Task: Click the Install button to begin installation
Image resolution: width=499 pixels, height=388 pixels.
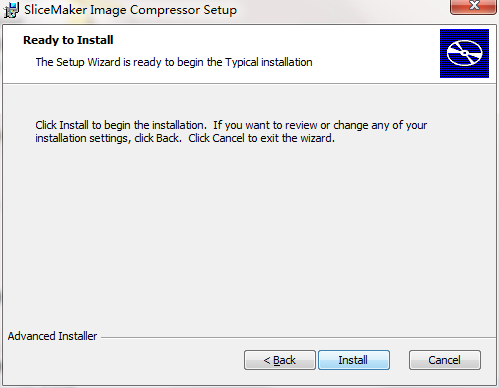Action: 354,360
